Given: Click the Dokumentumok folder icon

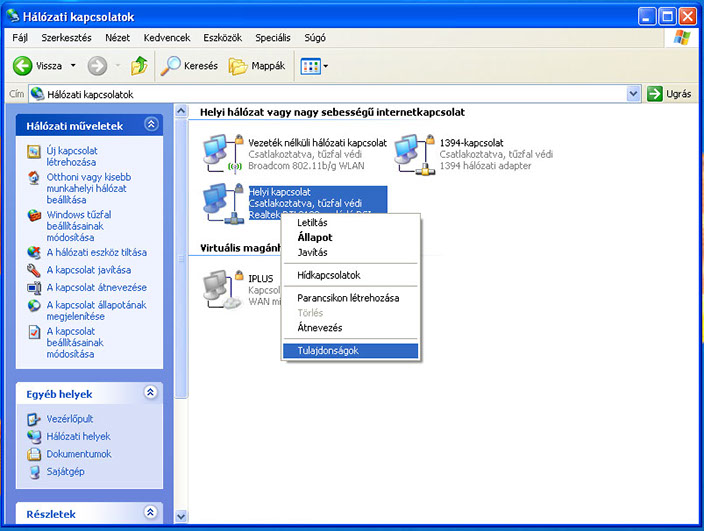Looking at the screenshot, I should 34,454.
